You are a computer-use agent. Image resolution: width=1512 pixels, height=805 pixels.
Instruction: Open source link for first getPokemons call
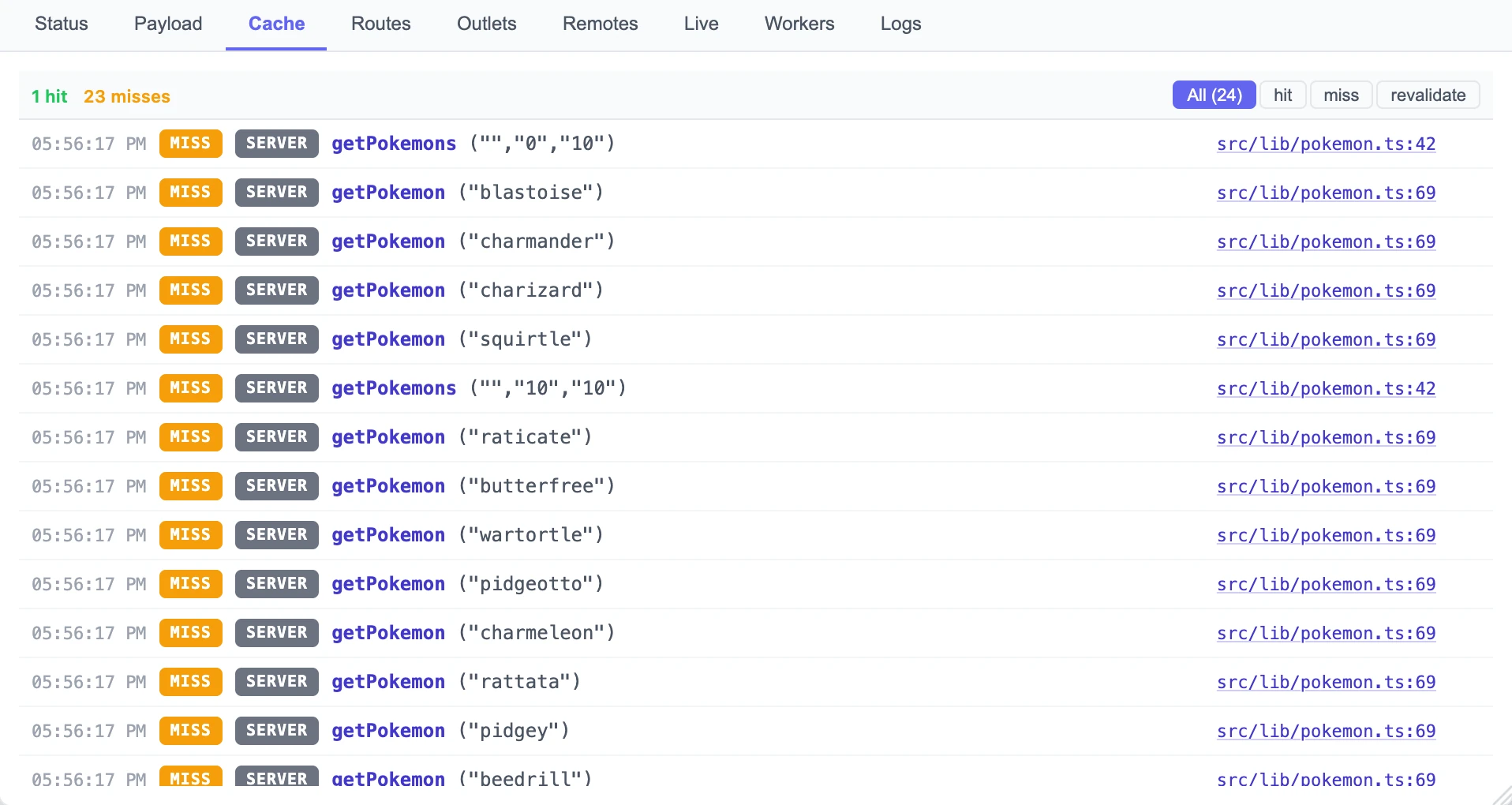point(1326,144)
